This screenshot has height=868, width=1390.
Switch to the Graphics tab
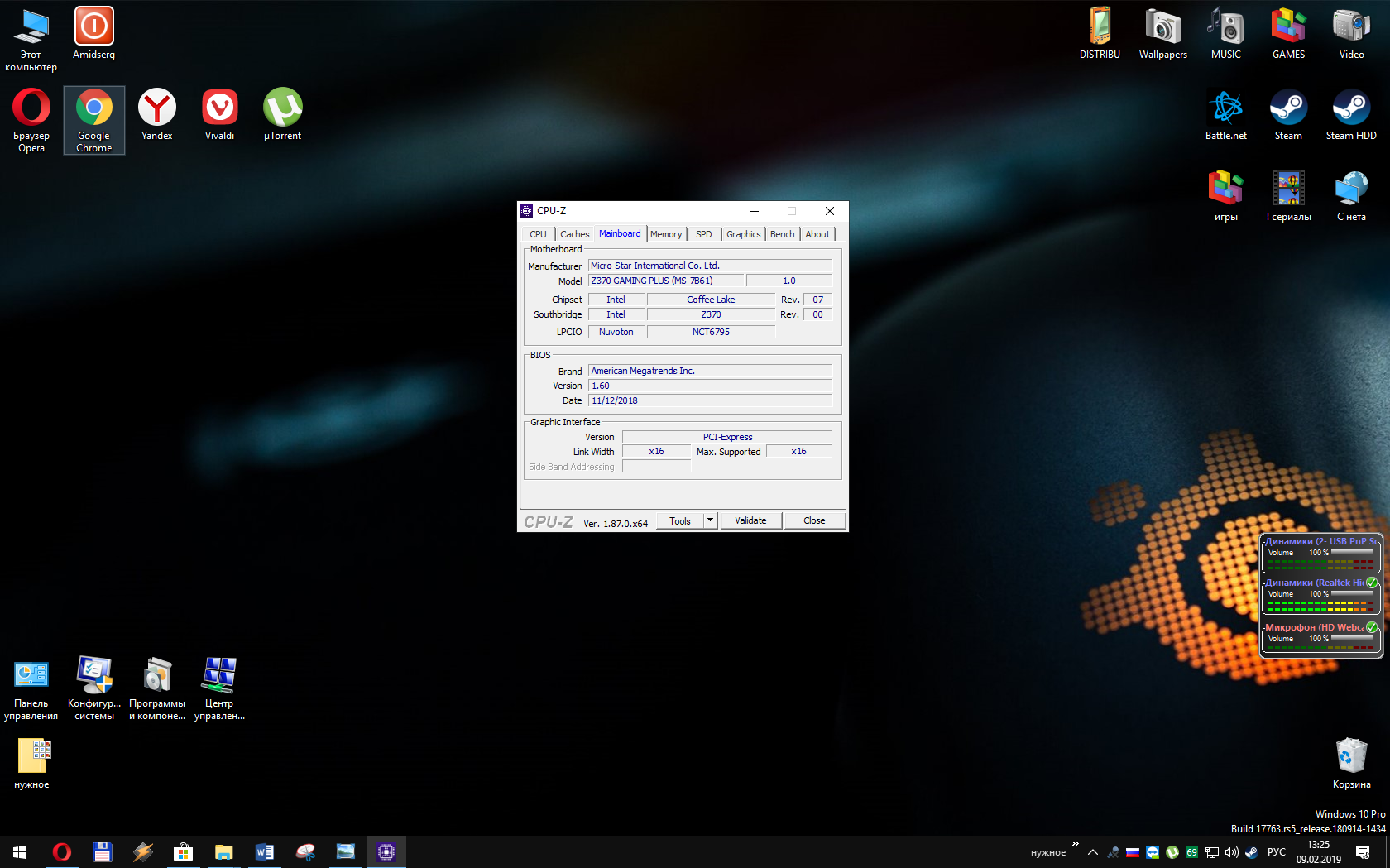coord(744,234)
